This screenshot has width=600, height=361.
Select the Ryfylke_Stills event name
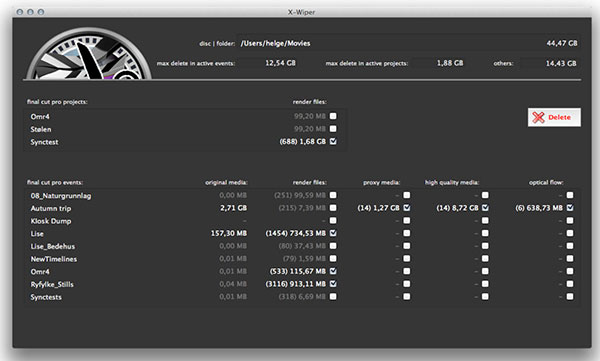[x=52, y=284]
